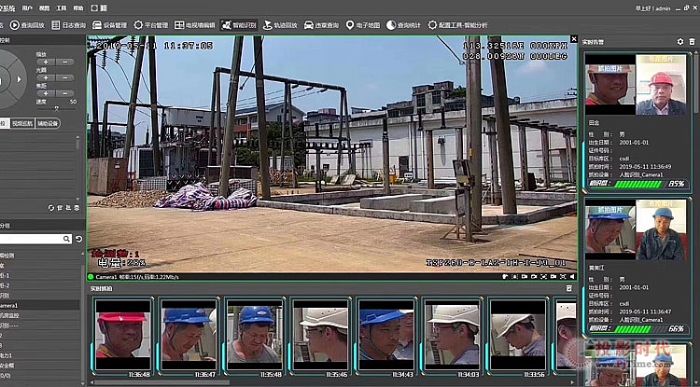Viewport: 700px width, 387px height.
Task: Switch to the auxiliary devices tab
Action: point(48,124)
